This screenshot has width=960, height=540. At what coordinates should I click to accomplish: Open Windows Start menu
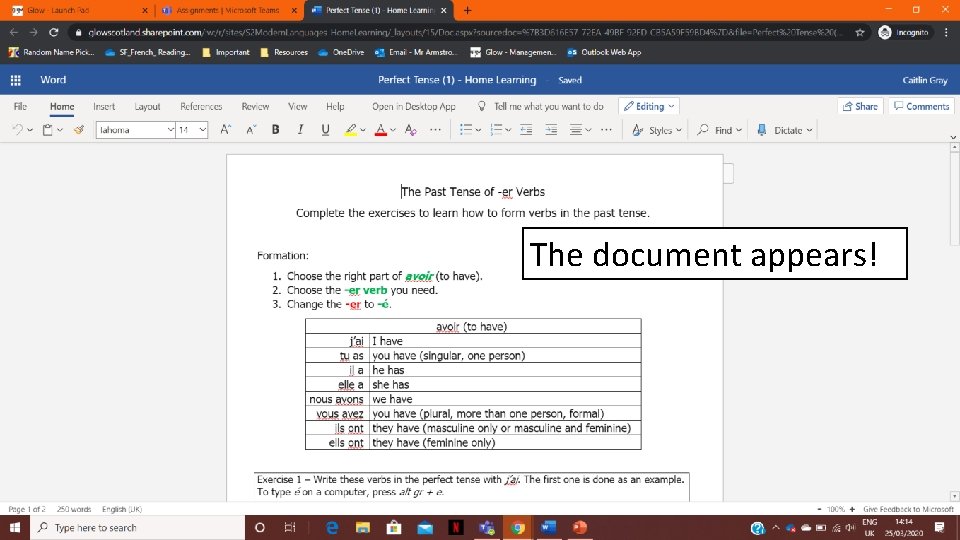pos(15,527)
